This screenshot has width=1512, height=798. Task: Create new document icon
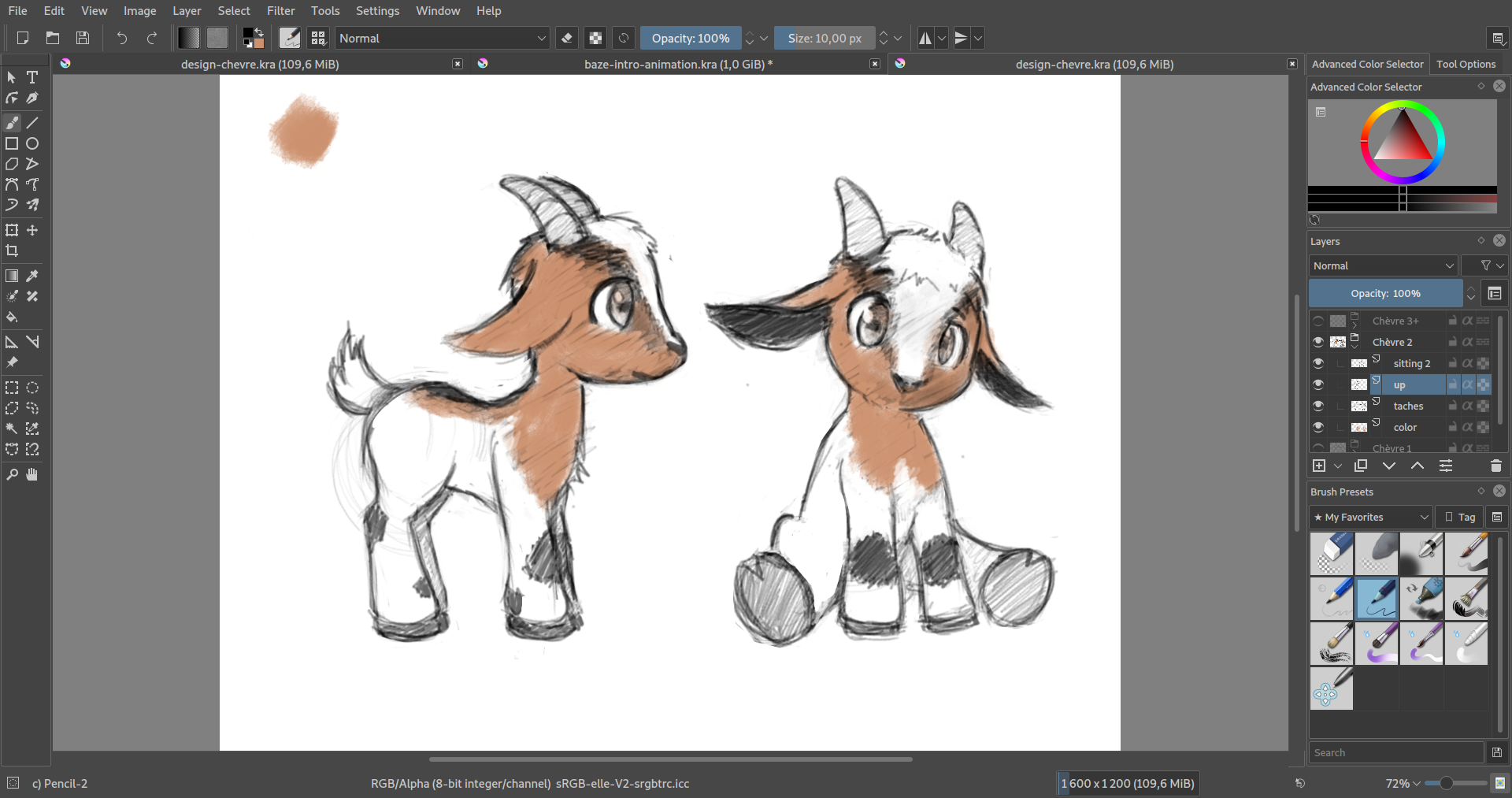click(x=22, y=38)
